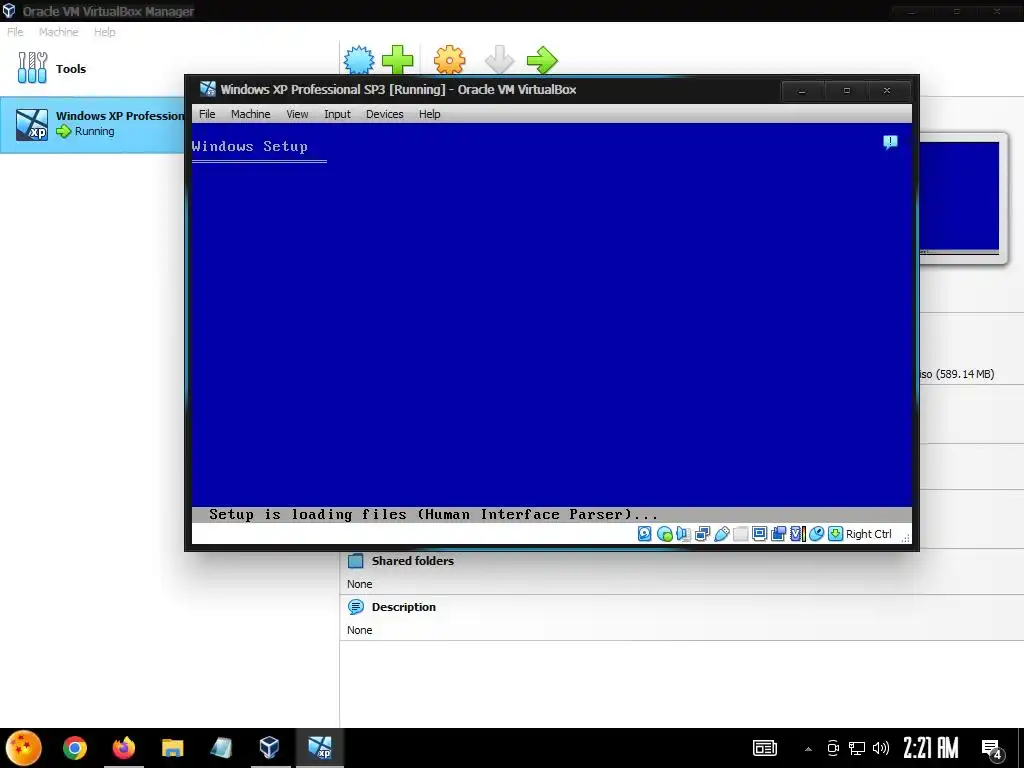This screenshot has width=1024, height=768.
Task: Click the VM window title bar icon
Action: [x=208, y=89]
